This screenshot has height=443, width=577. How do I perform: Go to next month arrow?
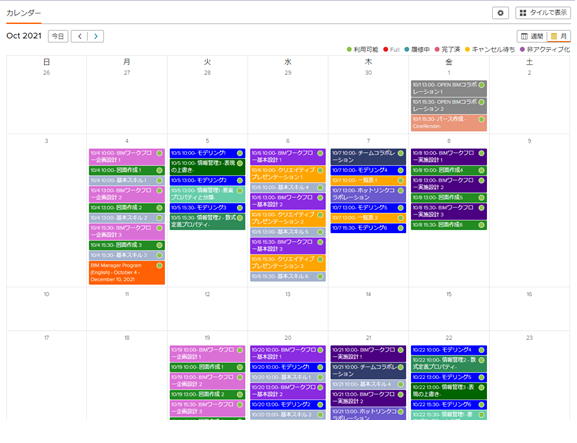(x=96, y=36)
